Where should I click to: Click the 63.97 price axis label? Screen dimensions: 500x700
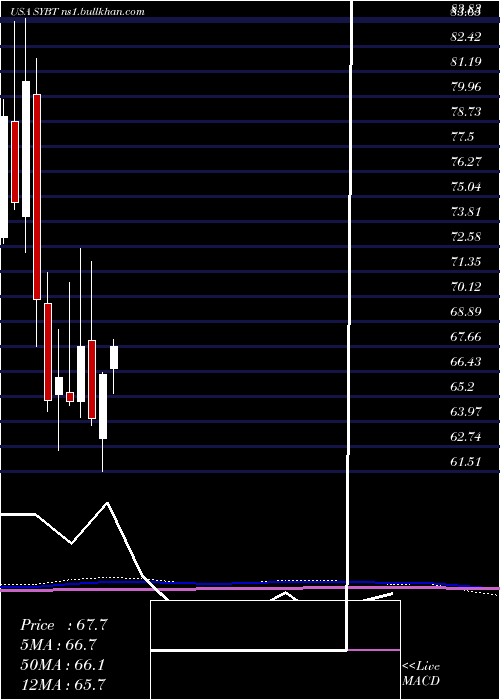466,412
